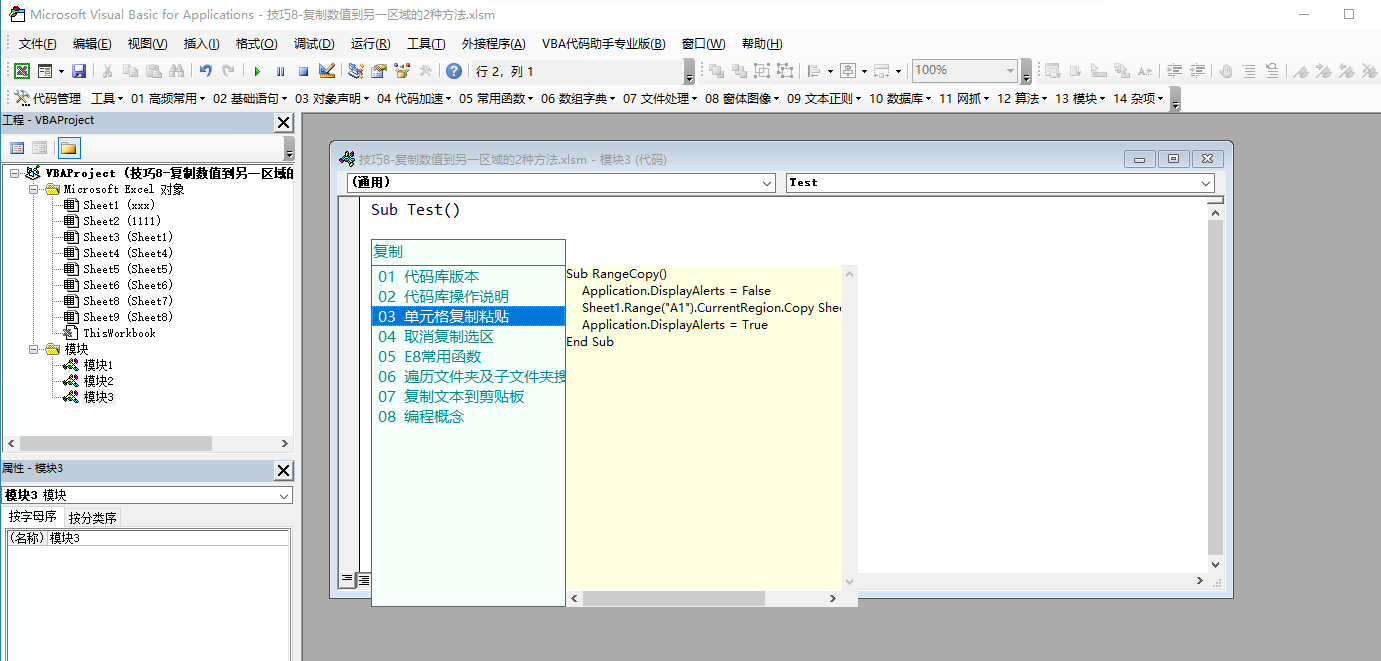Click View Object icon in project panel
Screen dimensions: 1381x661
[39, 148]
